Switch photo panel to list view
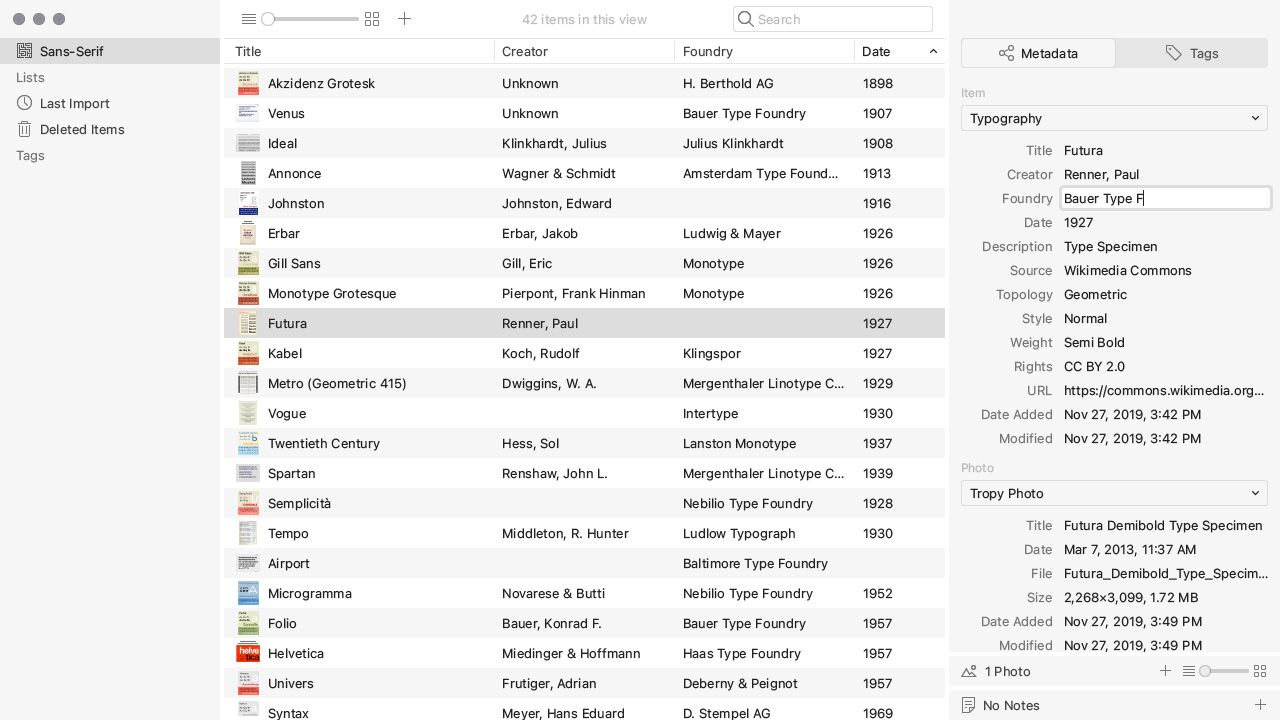1280x720 pixels. coord(1189,671)
